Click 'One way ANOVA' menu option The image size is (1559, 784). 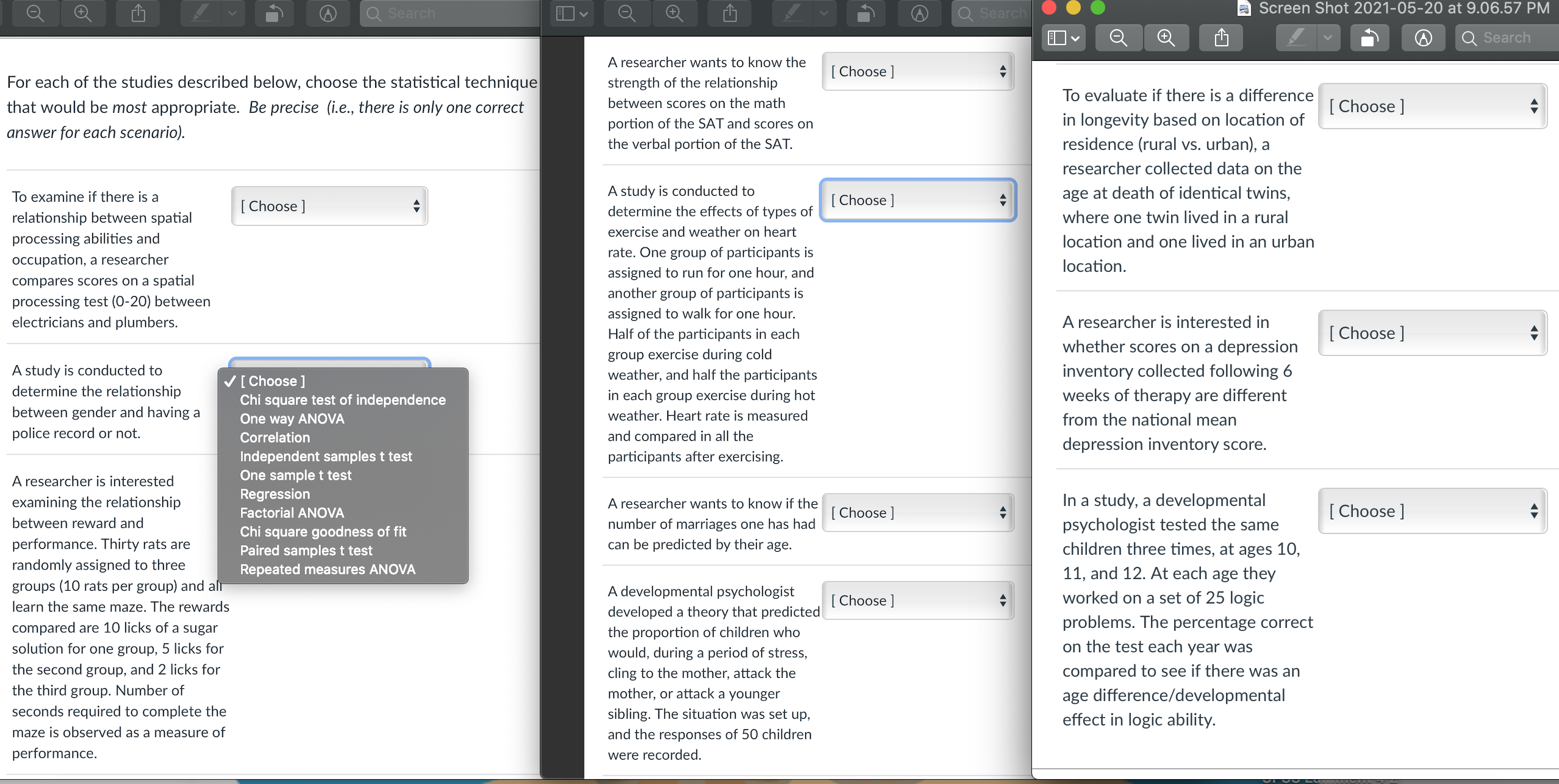click(292, 418)
